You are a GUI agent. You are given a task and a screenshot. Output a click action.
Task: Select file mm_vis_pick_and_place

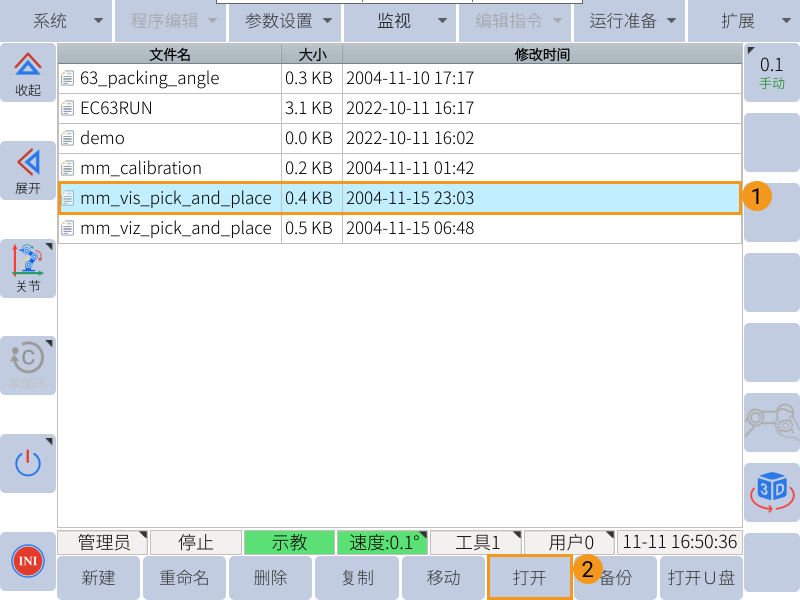coord(400,198)
